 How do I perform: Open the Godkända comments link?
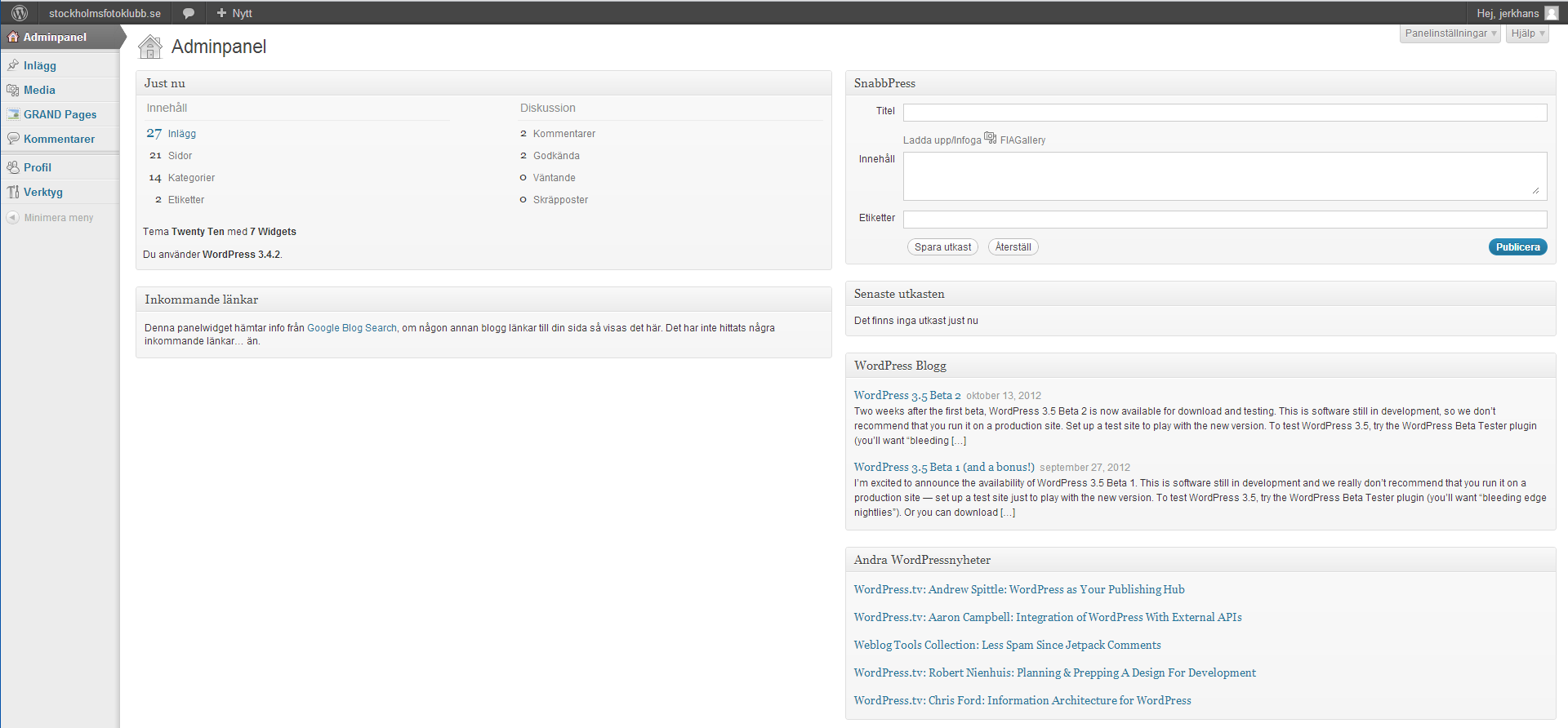pyautogui.click(x=556, y=156)
